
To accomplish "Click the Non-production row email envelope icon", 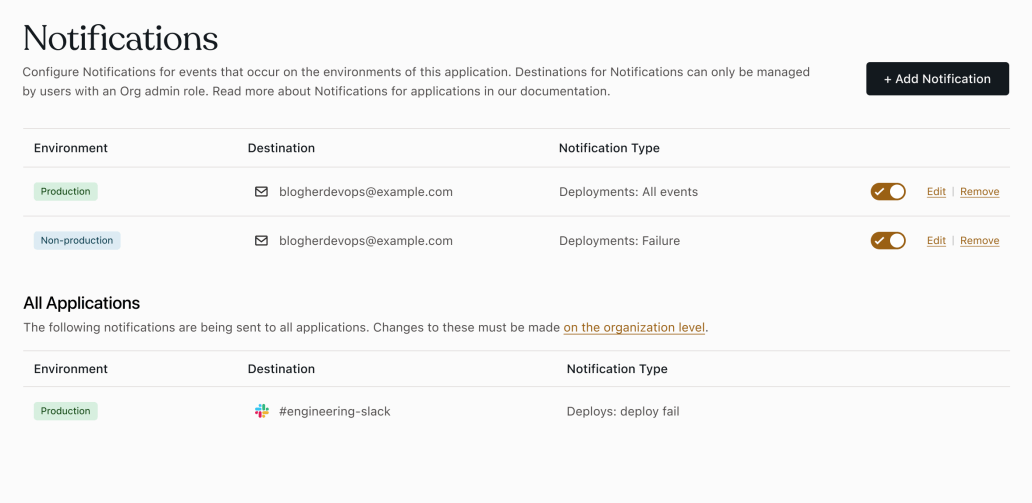I will click(261, 241).
